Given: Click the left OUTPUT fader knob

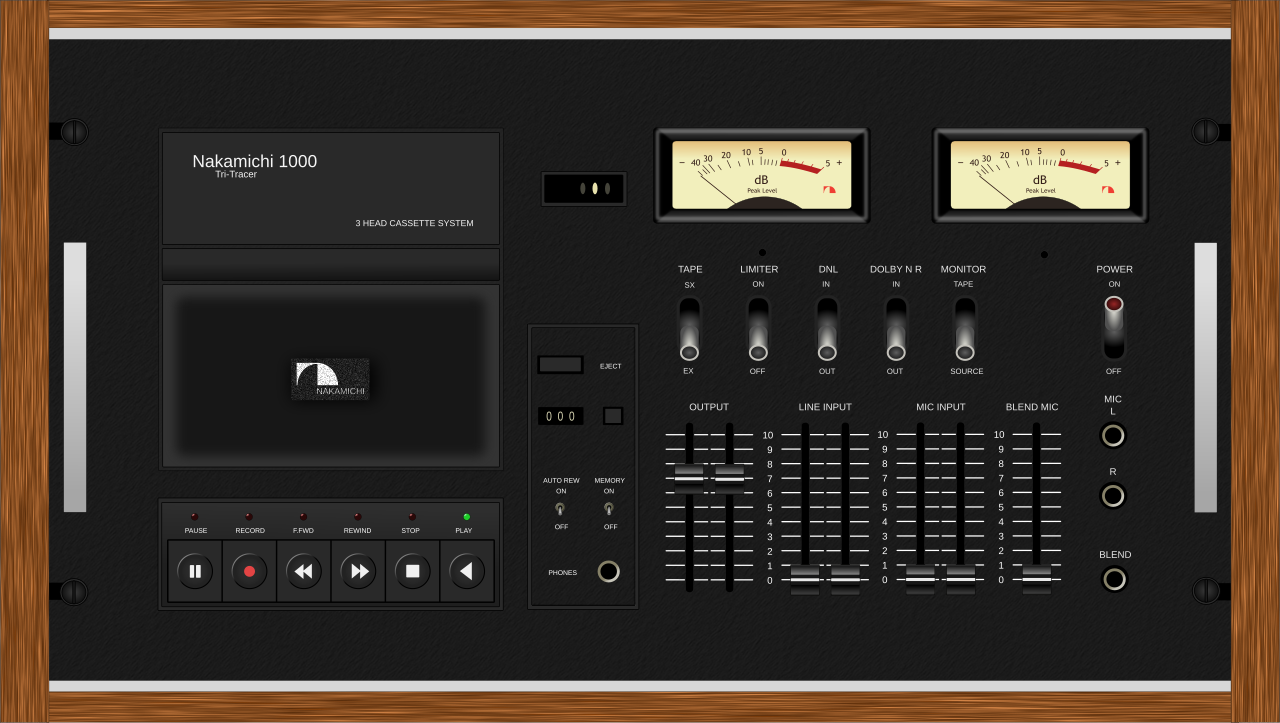Looking at the screenshot, I should point(689,479).
